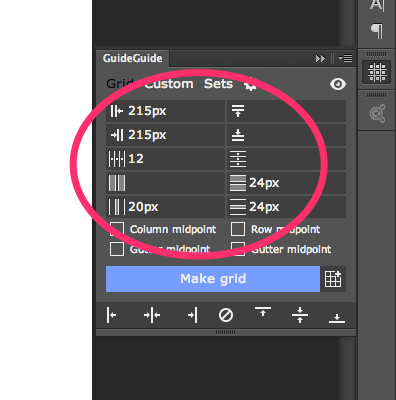The width and height of the screenshot is (396, 400).
Task: Open GuideGuide panel flyout menu
Action: [345, 58]
